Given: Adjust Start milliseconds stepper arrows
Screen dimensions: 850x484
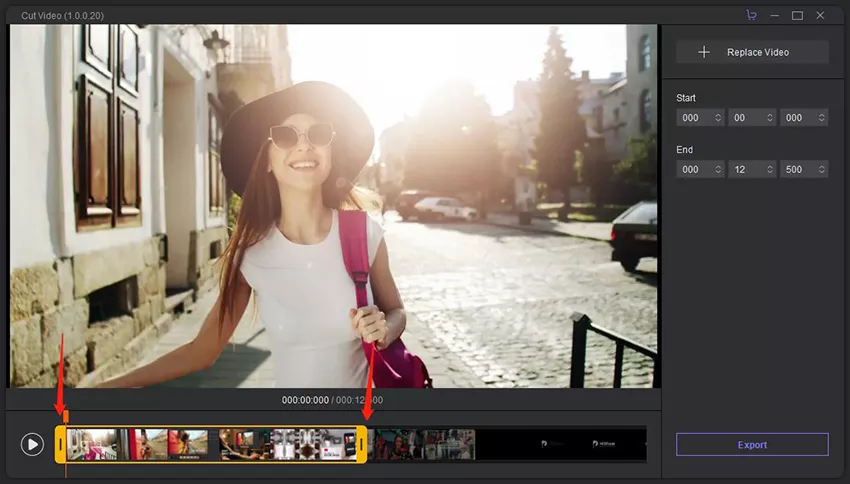Looking at the screenshot, I should (822, 118).
